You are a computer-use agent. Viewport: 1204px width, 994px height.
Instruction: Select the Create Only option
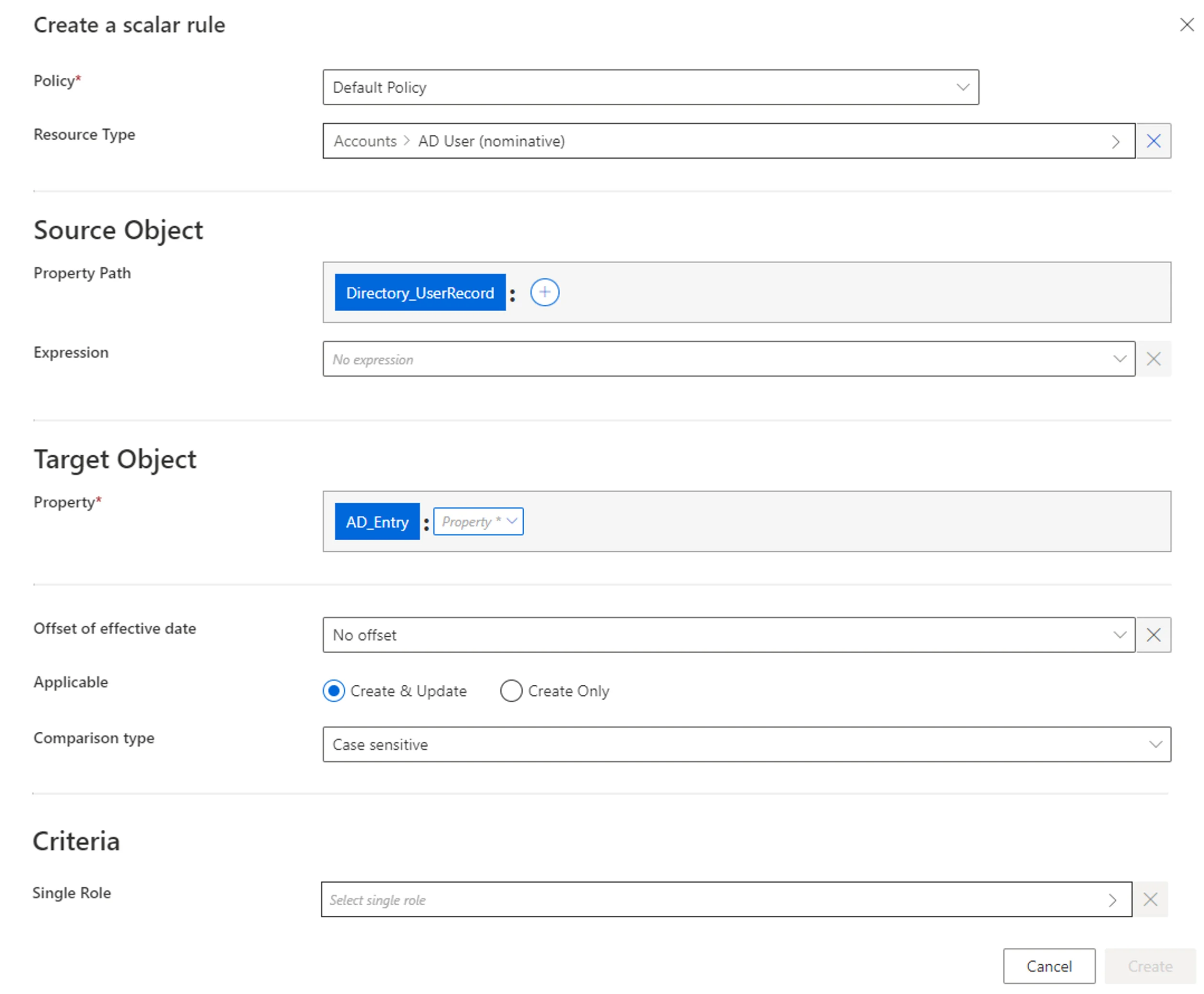[x=554, y=691]
